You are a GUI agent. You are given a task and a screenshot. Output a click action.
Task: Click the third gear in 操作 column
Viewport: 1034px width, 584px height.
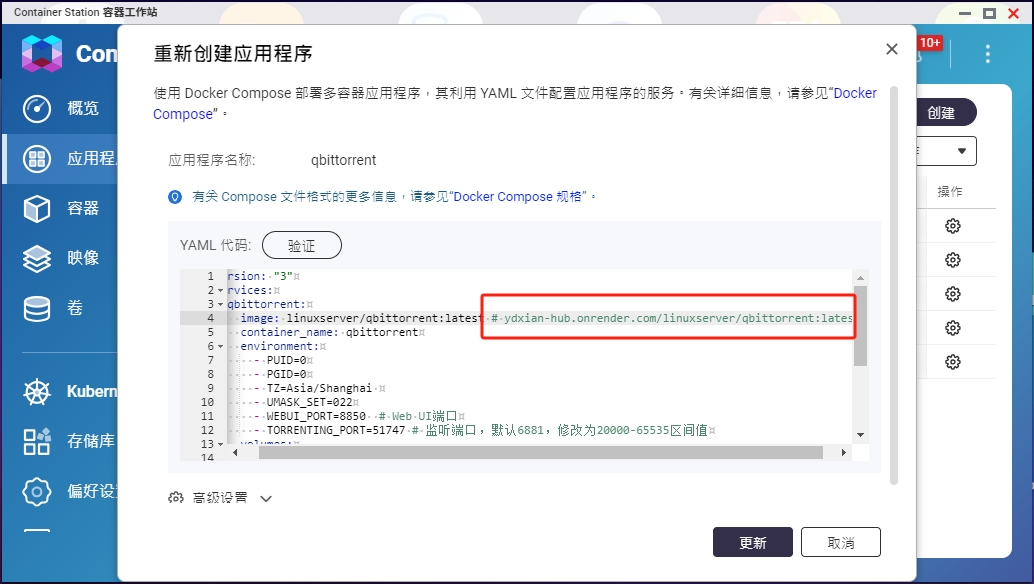pos(952,293)
